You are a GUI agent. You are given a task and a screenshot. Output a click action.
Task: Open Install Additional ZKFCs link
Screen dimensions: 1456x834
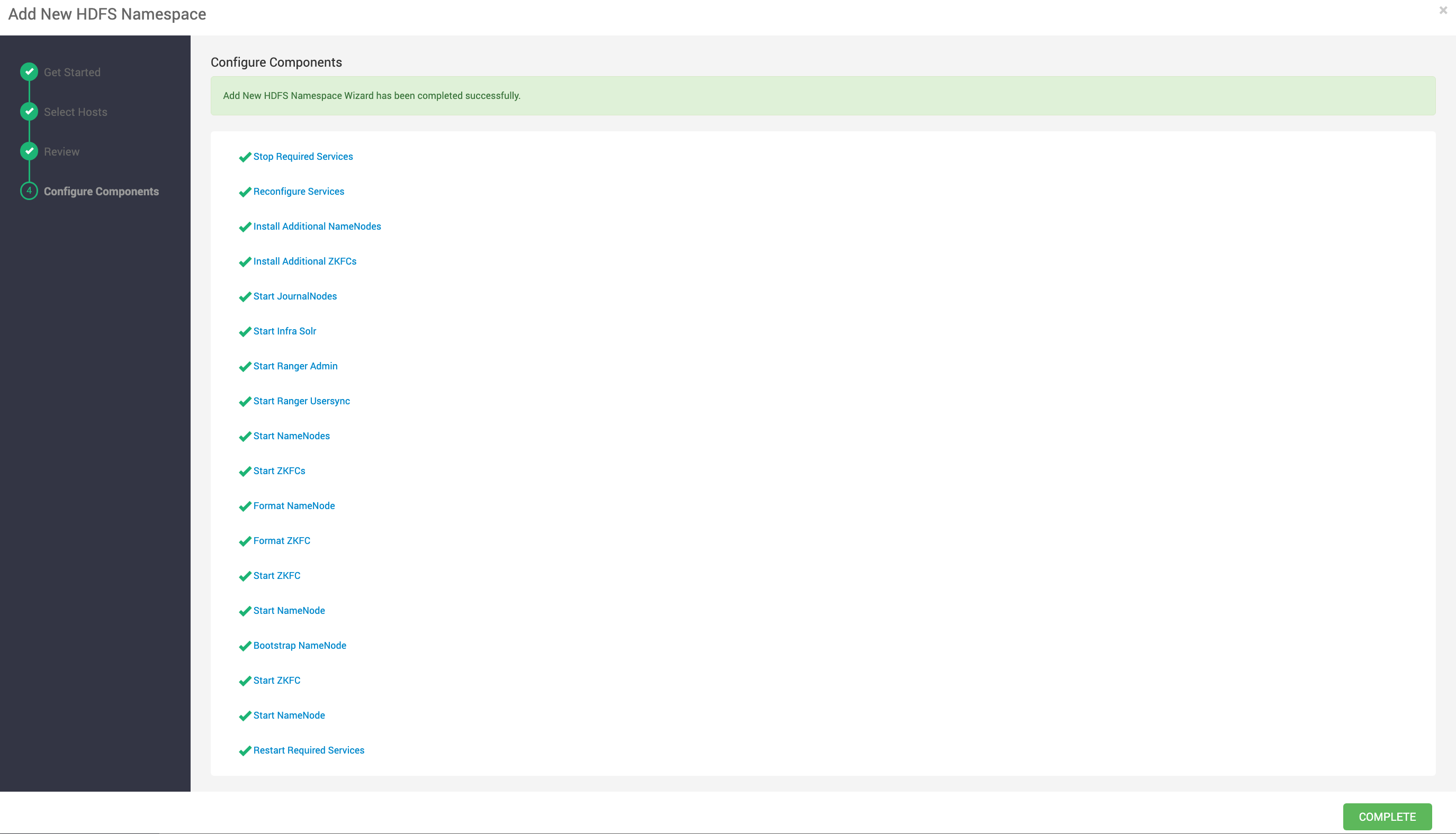pos(305,261)
